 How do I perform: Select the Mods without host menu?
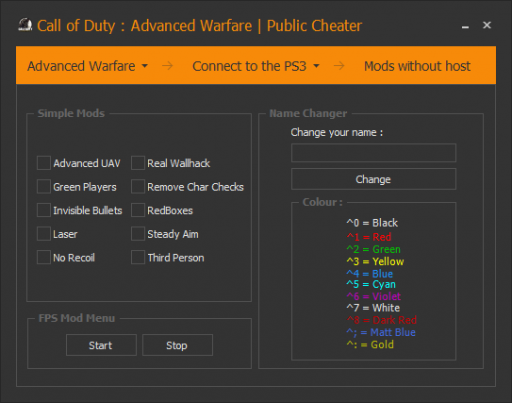click(x=417, y=66)
